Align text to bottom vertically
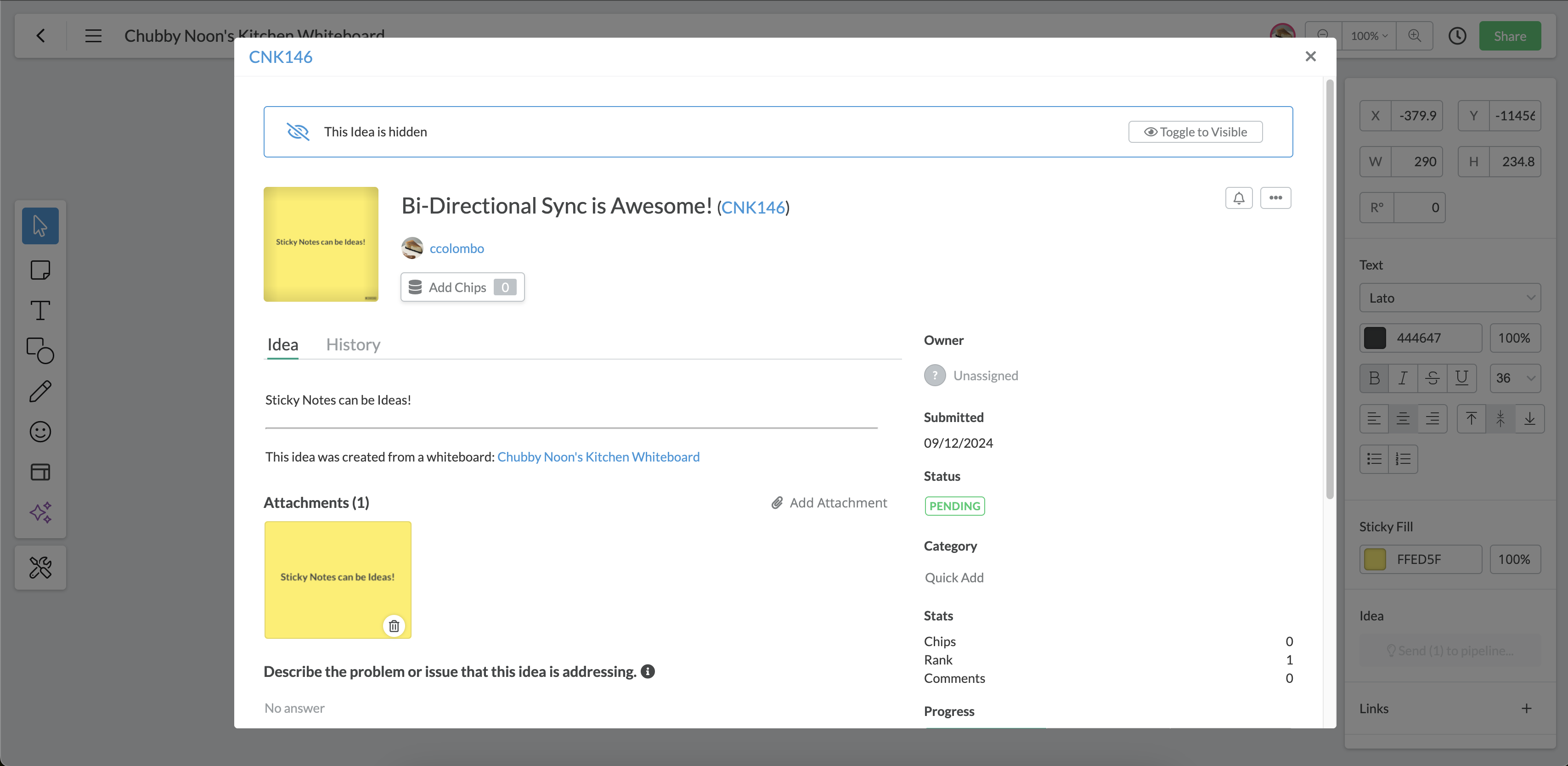Viewport: 1568px width, 766px height. click(x=1530, y=418)
